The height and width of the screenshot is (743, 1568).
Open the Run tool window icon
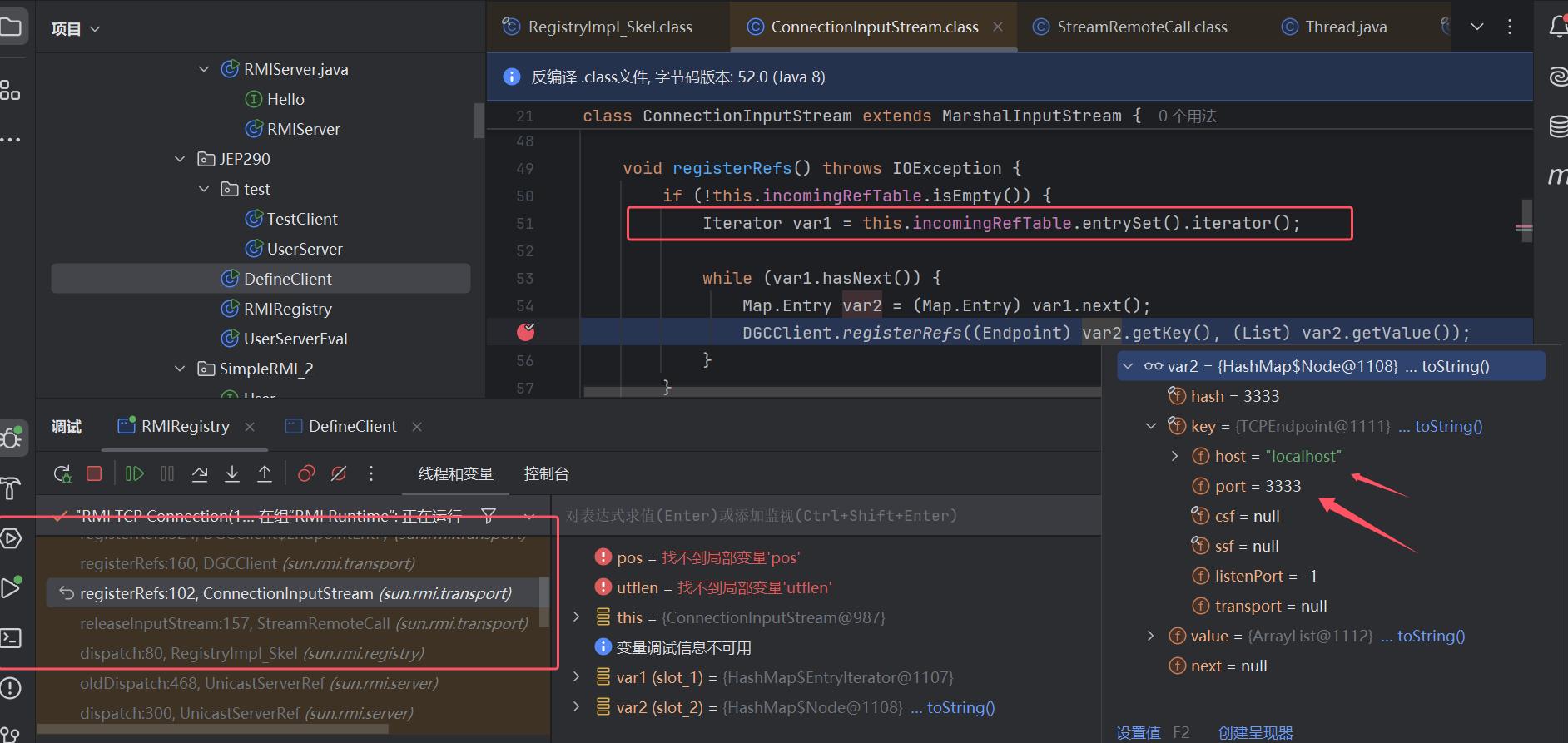(10, 587)
